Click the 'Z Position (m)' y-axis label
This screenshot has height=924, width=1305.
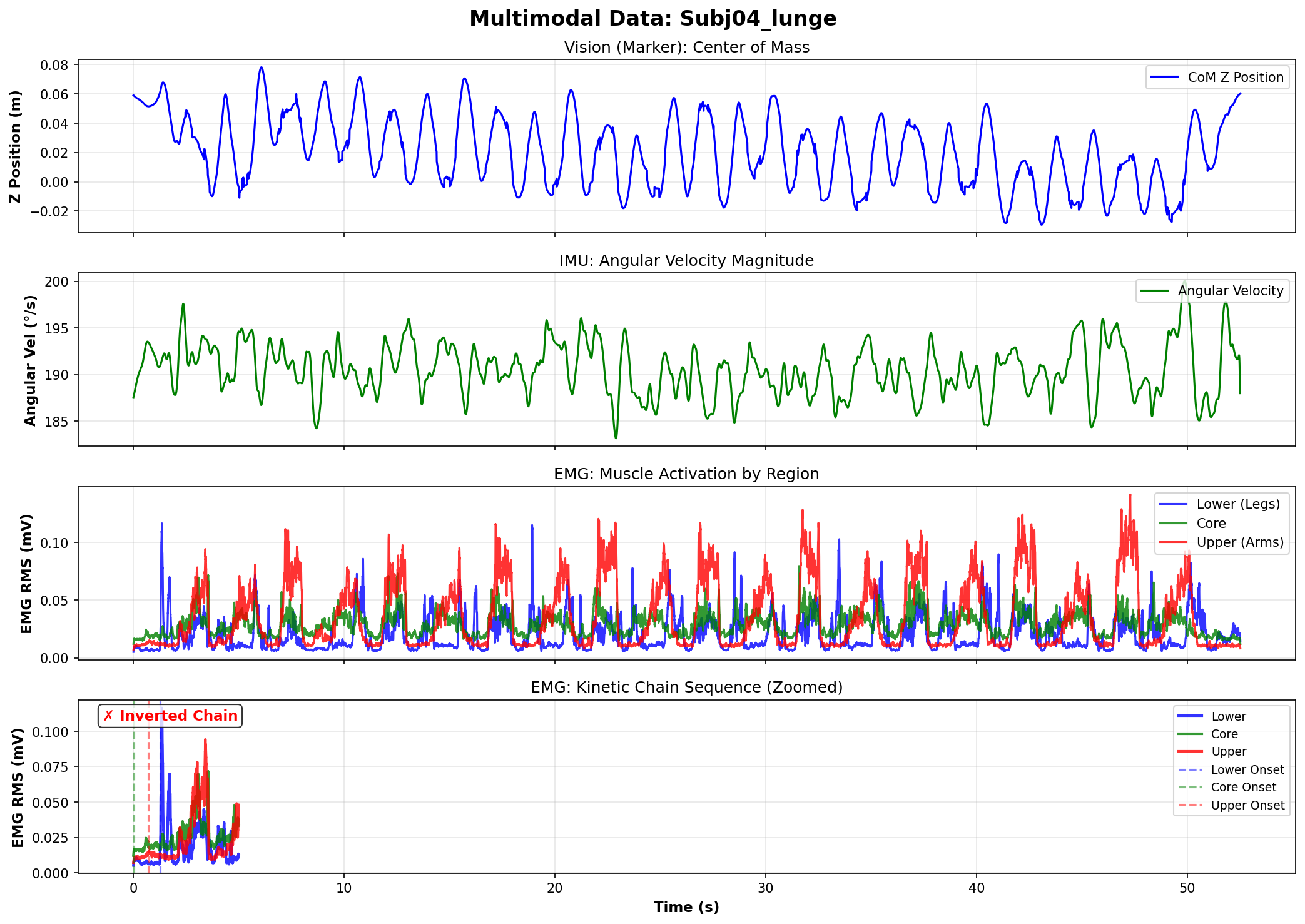coord(16,146)
